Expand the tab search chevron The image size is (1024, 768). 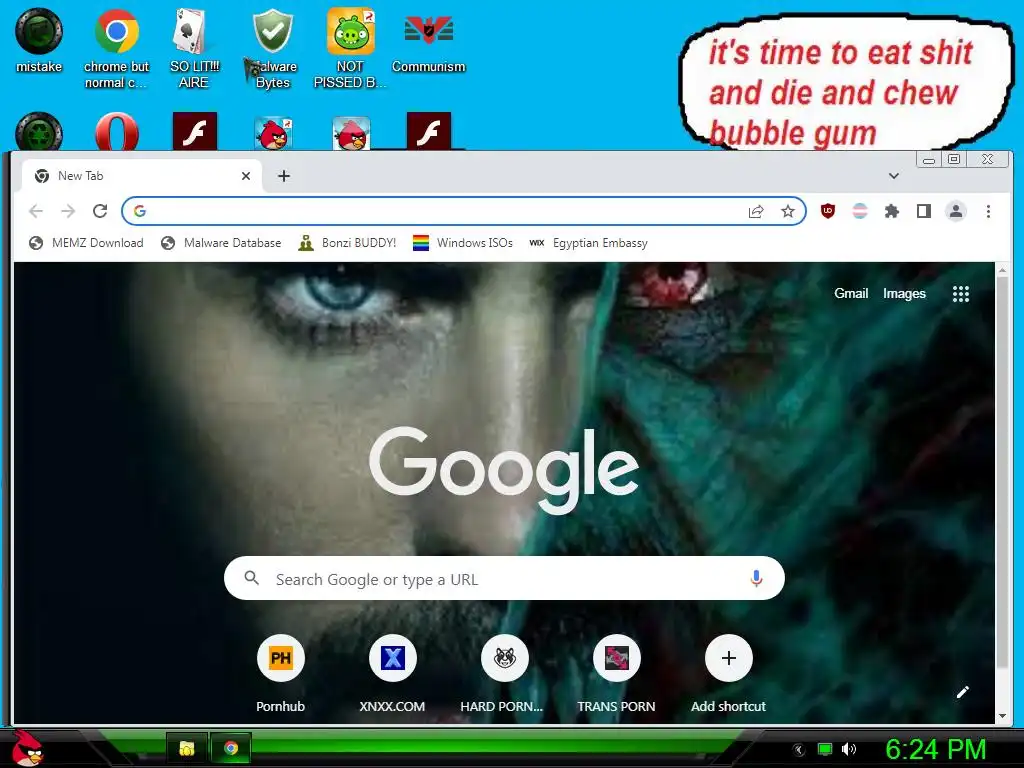click(x=893, y=176)
